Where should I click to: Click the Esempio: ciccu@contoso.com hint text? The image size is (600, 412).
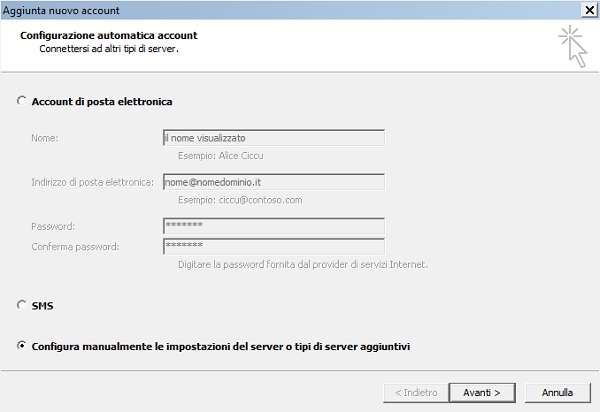pos(240,200)
